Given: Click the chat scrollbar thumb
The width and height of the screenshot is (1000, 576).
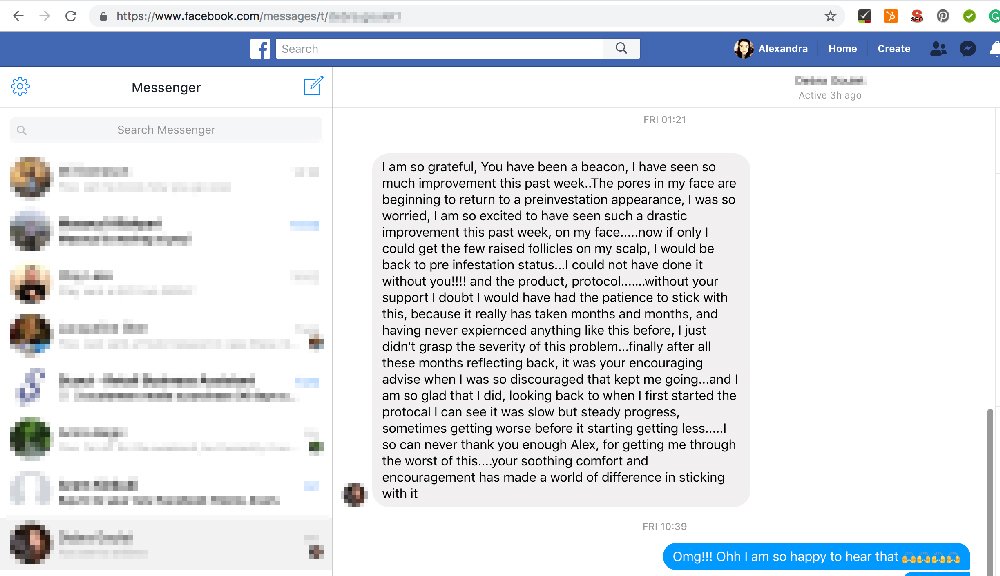Looking at the screenshot, I should pos(990,491).
